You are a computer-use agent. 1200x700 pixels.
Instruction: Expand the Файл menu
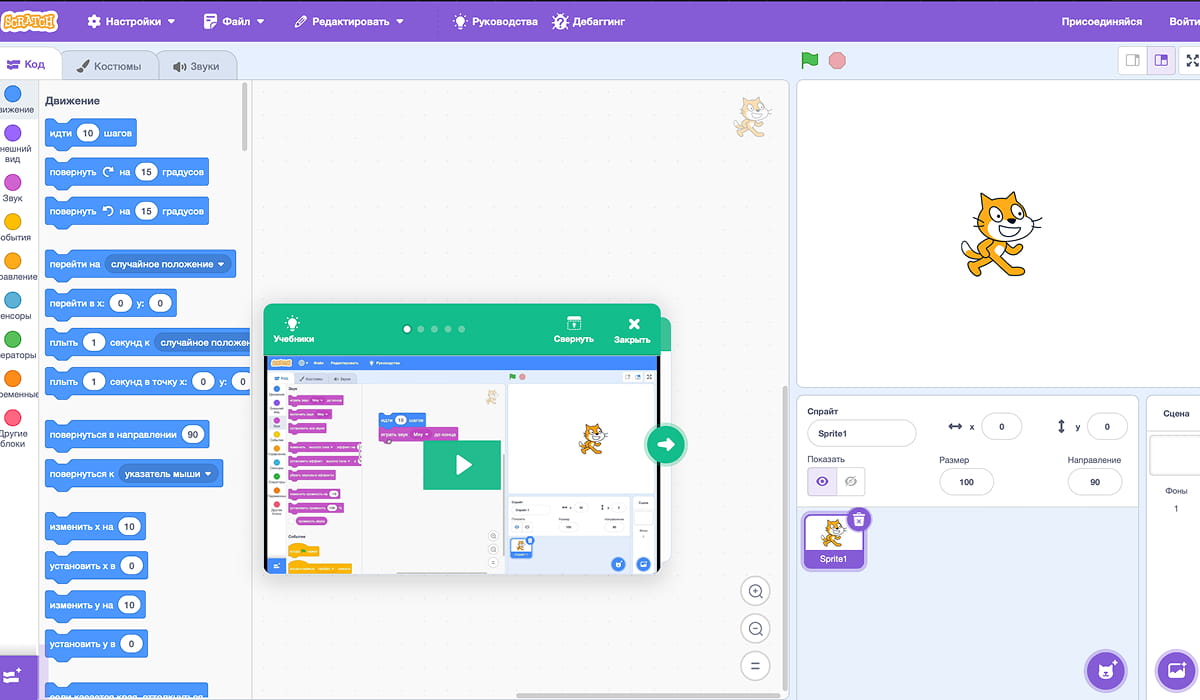(x=235, y=21)
